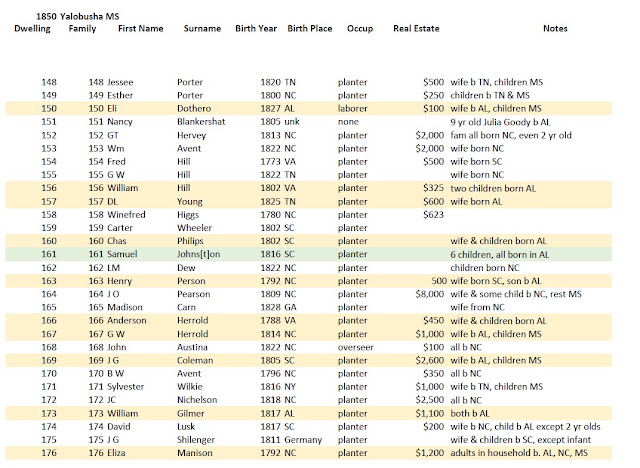
Task: Select the occupation cell laborer for Eli
Action: [353, 109]
